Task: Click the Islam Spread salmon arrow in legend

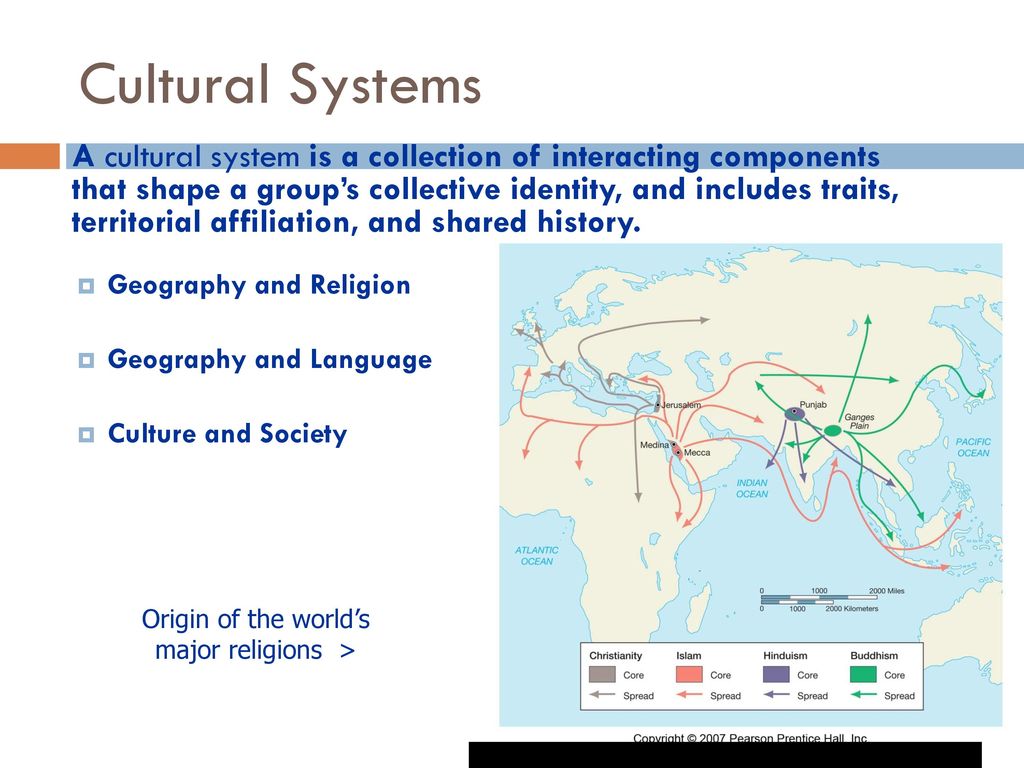Action: pos(689,695)
